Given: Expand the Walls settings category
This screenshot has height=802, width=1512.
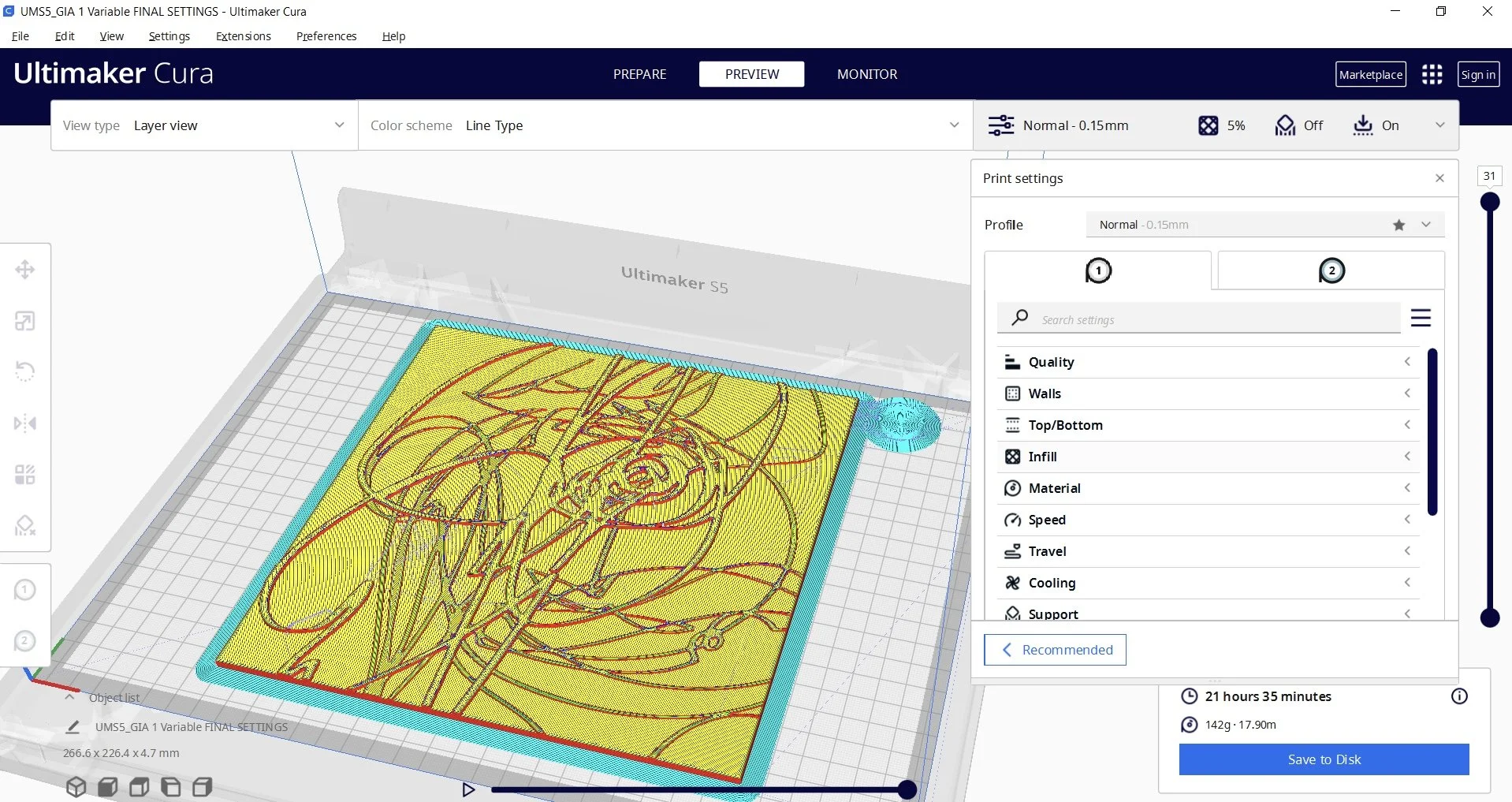Looking at the screenshot, I should coord(1208,394).
